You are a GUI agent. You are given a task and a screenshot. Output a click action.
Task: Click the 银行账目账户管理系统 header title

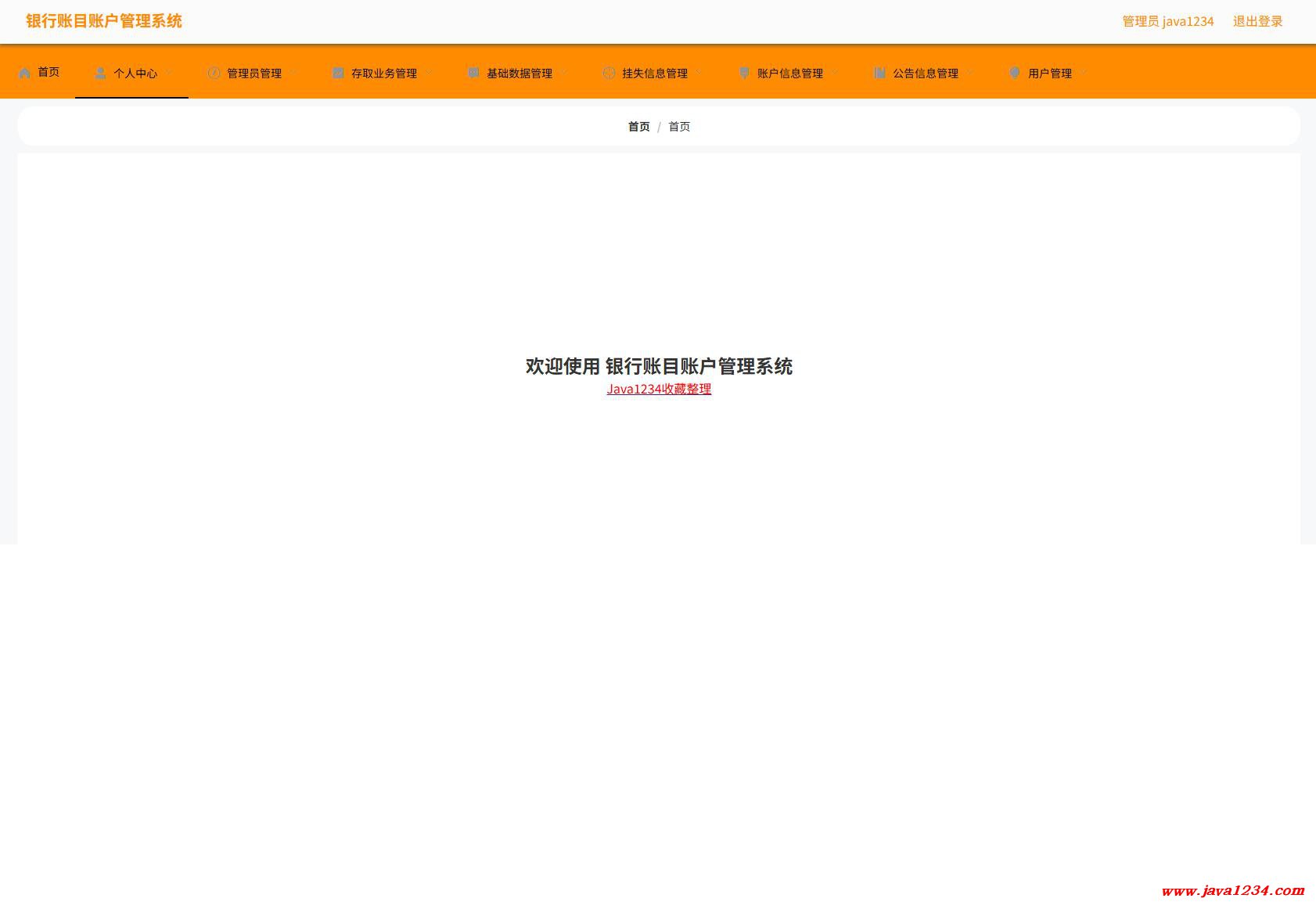[x=104, y=21]
